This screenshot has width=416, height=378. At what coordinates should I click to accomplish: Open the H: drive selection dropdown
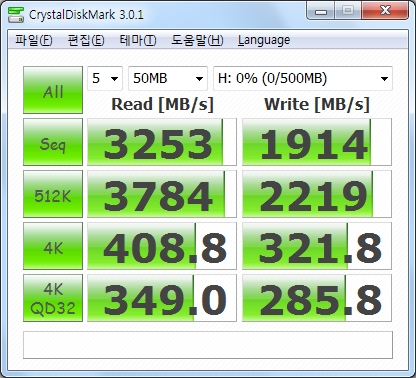(x=303, y=78)
